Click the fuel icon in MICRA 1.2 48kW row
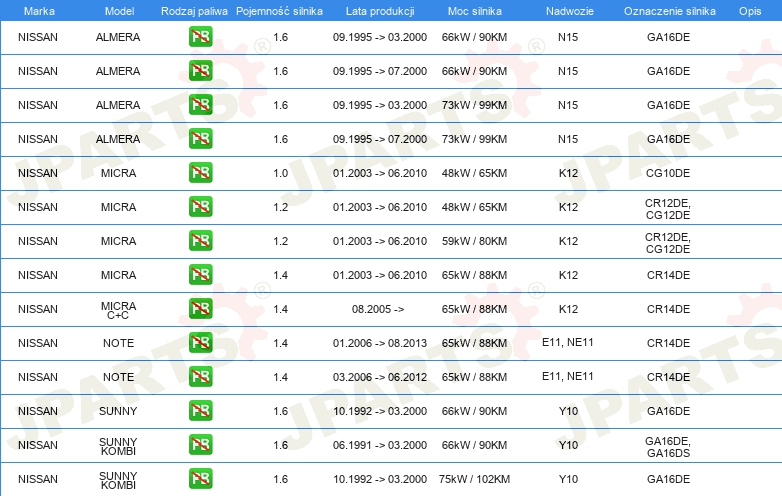Screen dimensions: 782x496 [x=200, y=207]
